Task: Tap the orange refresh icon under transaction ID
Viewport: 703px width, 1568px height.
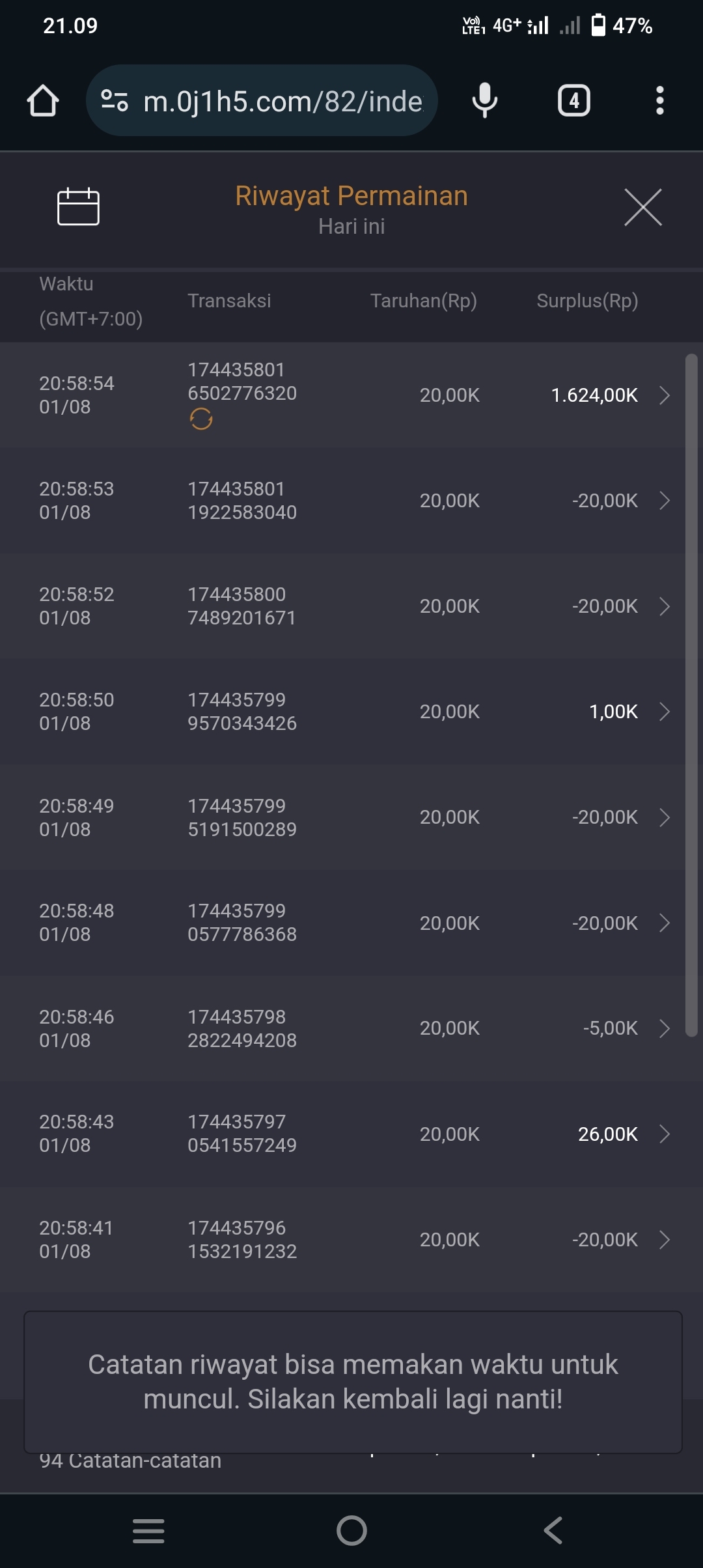Action: pyautogui.click(x=201, y=419)
